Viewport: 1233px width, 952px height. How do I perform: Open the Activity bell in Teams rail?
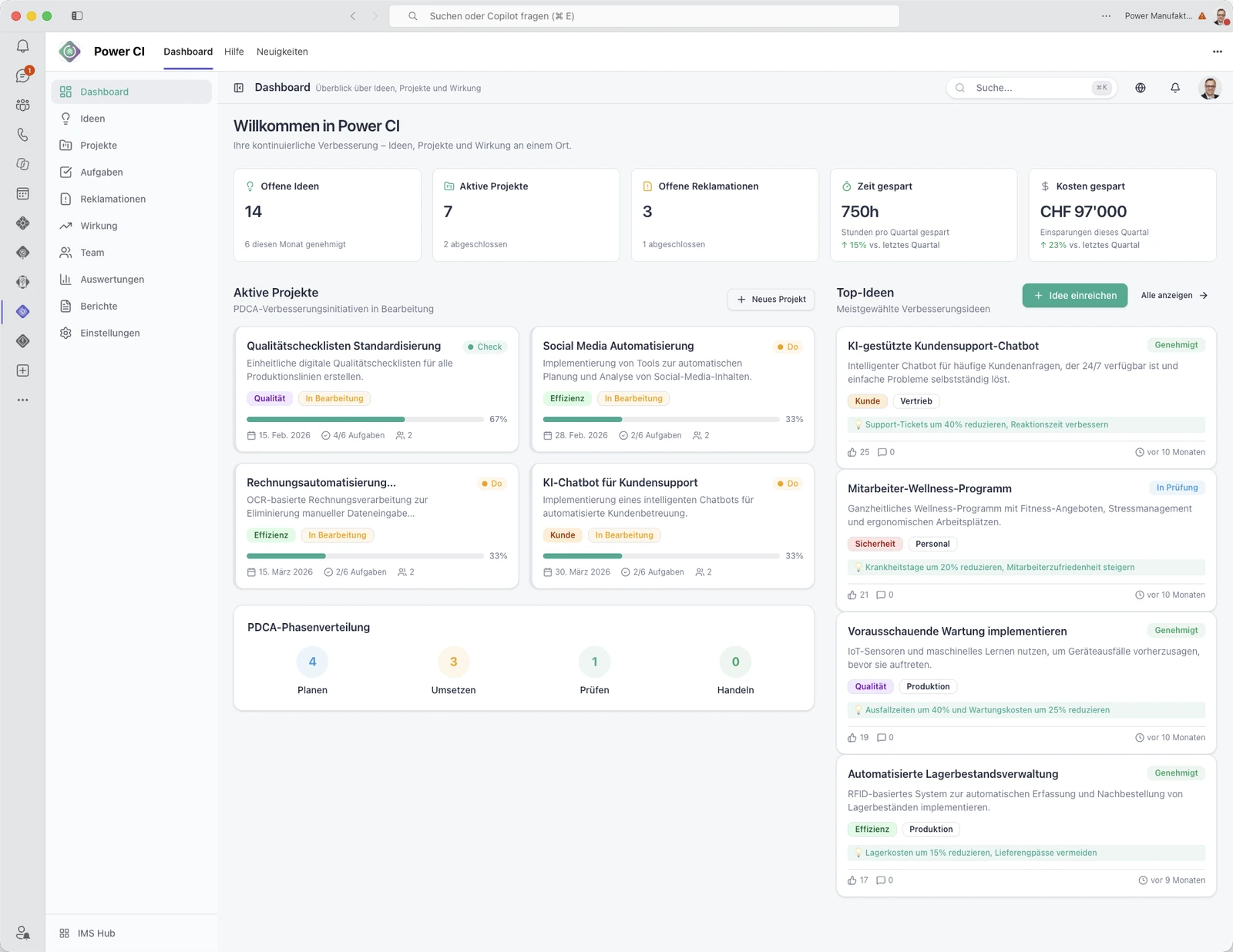click(23, 46)
